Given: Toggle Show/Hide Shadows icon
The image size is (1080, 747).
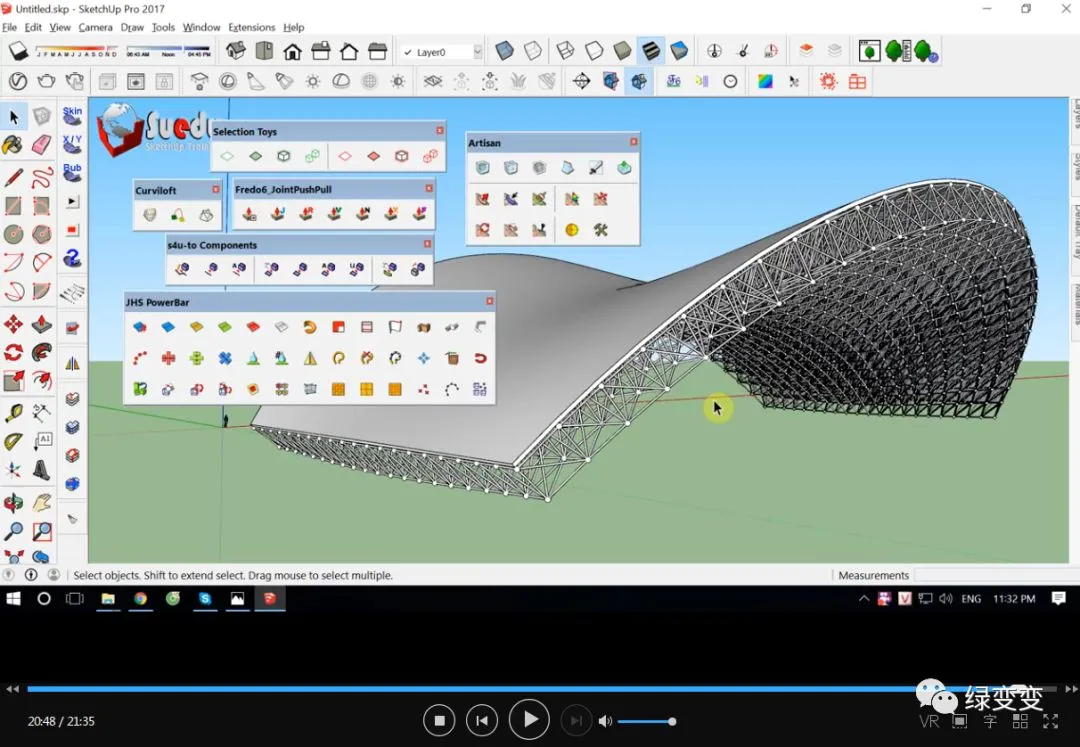Looking at the screenshot, I should click(18, 51).
